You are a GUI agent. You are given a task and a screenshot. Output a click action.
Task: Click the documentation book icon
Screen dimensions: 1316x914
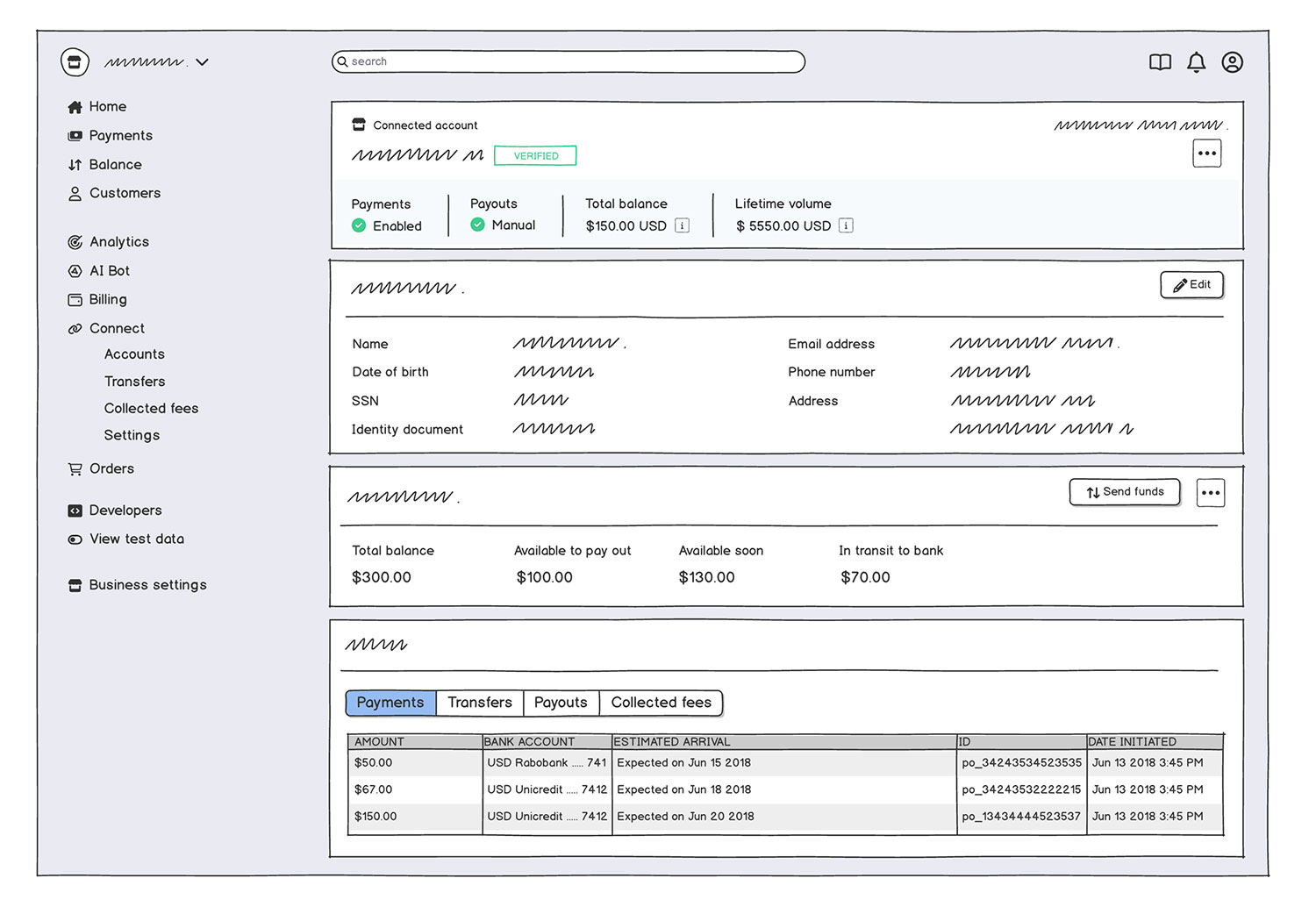(x=1160, y=62)
